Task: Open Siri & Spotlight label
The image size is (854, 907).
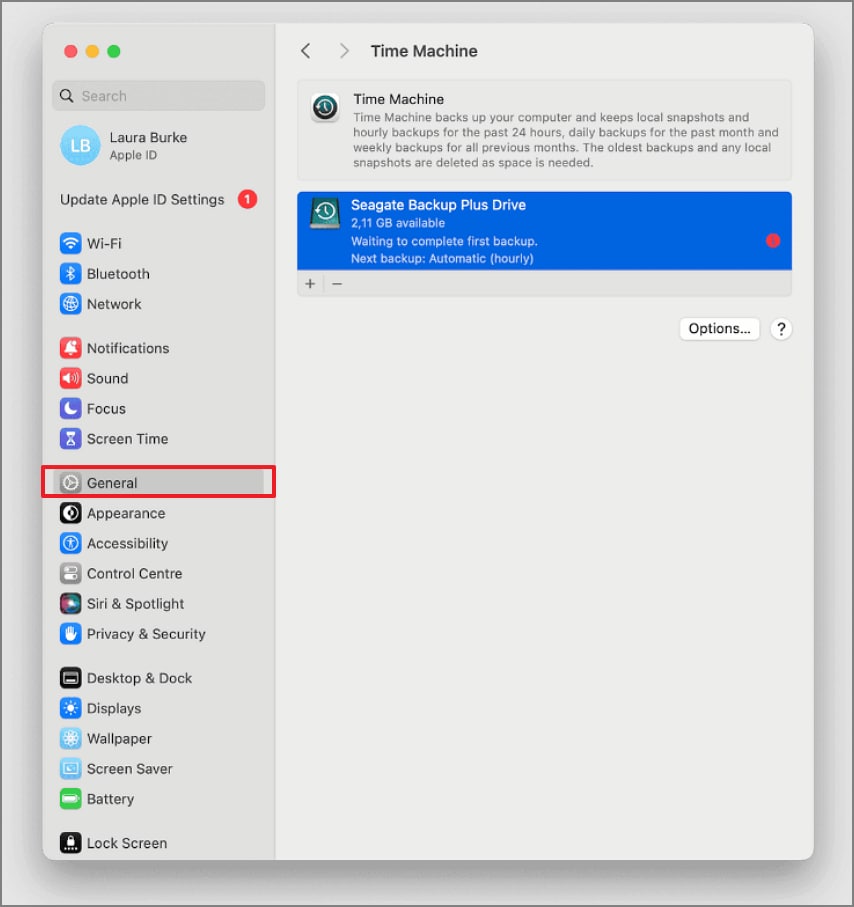Action: pos(135,604)
